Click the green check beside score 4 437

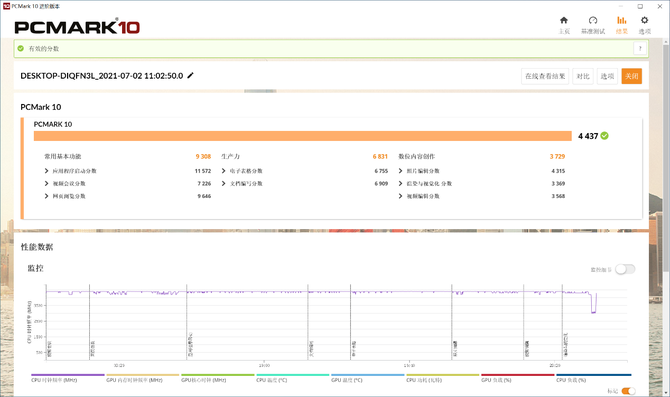(605, 136)
